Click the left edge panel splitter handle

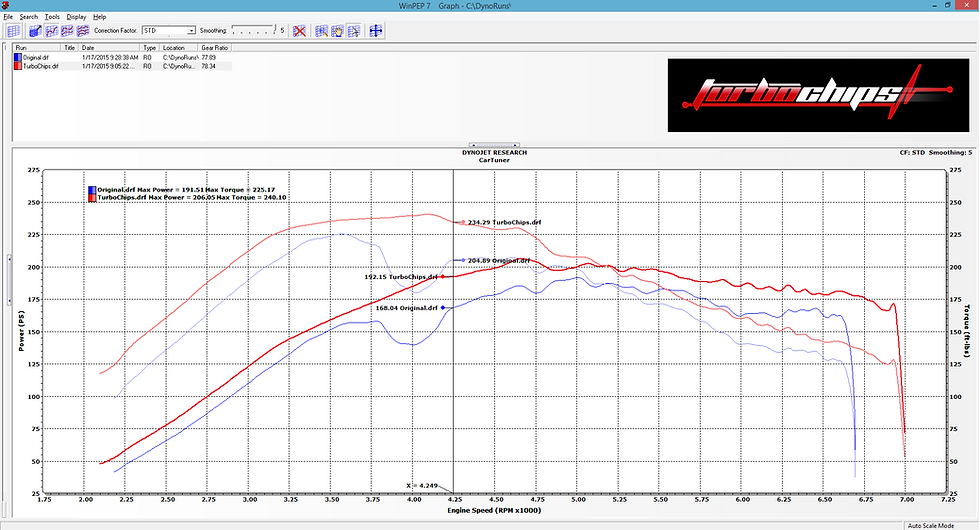tap(9, 280)
